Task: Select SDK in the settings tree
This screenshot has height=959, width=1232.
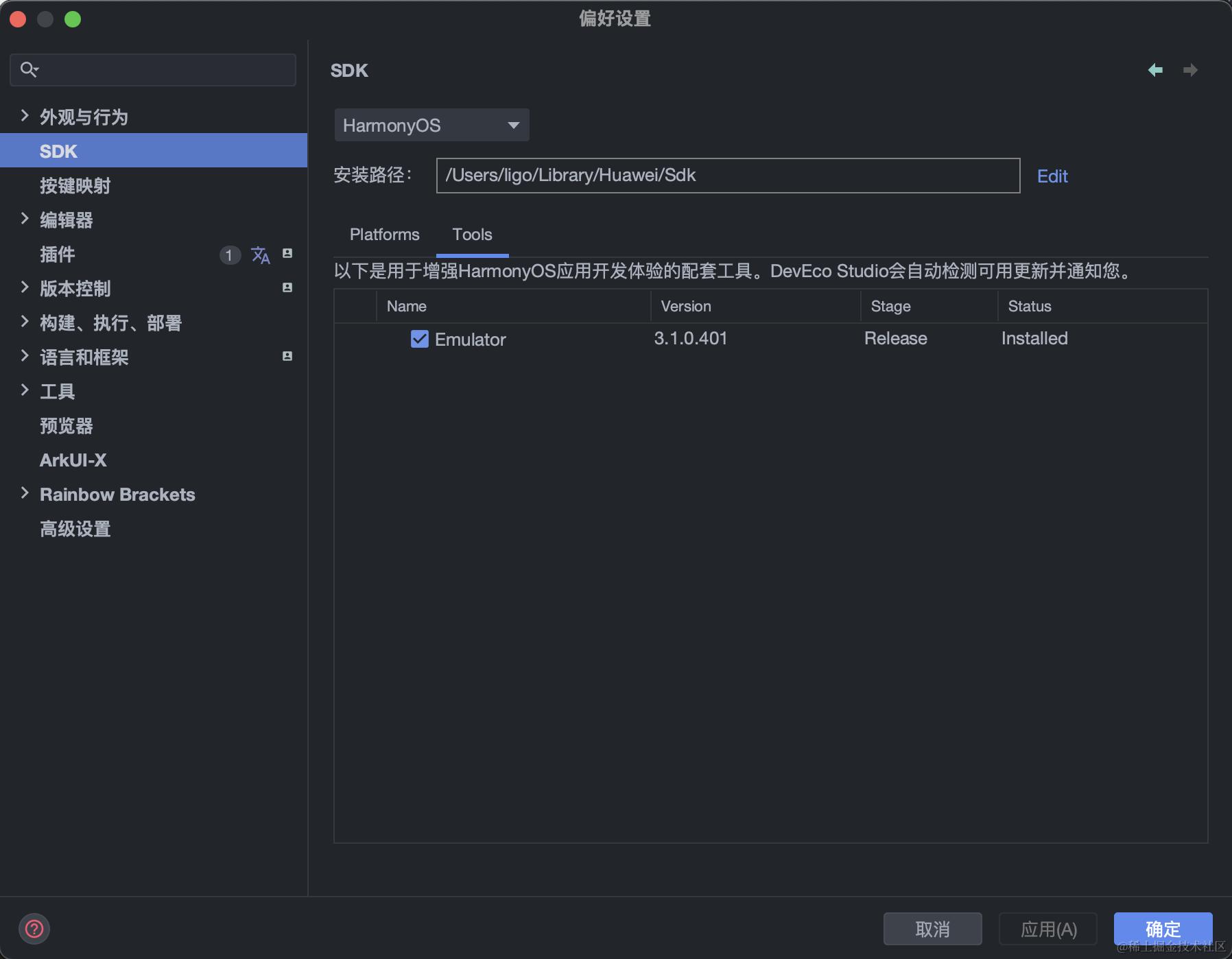Action: [x=154, y=151]
